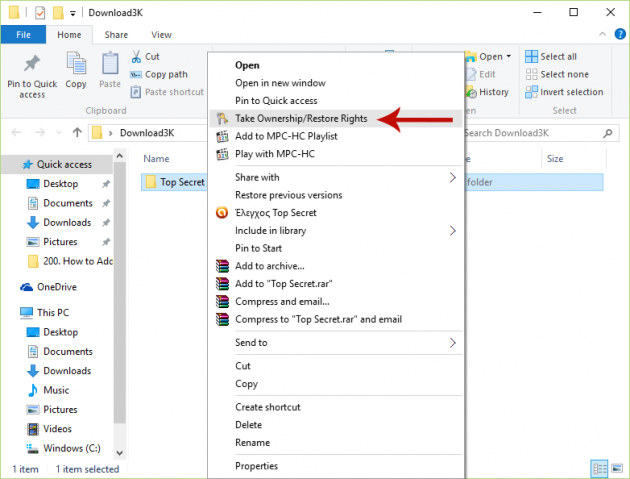The image size is (630, 479).
Task: Expand the Send to submenu
Action: coord(452,342)
